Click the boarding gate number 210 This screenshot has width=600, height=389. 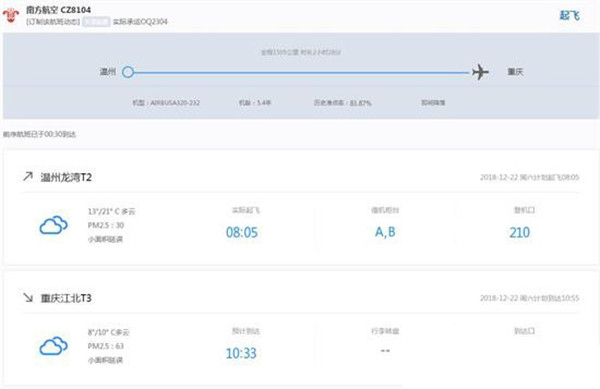click(520, 232)
